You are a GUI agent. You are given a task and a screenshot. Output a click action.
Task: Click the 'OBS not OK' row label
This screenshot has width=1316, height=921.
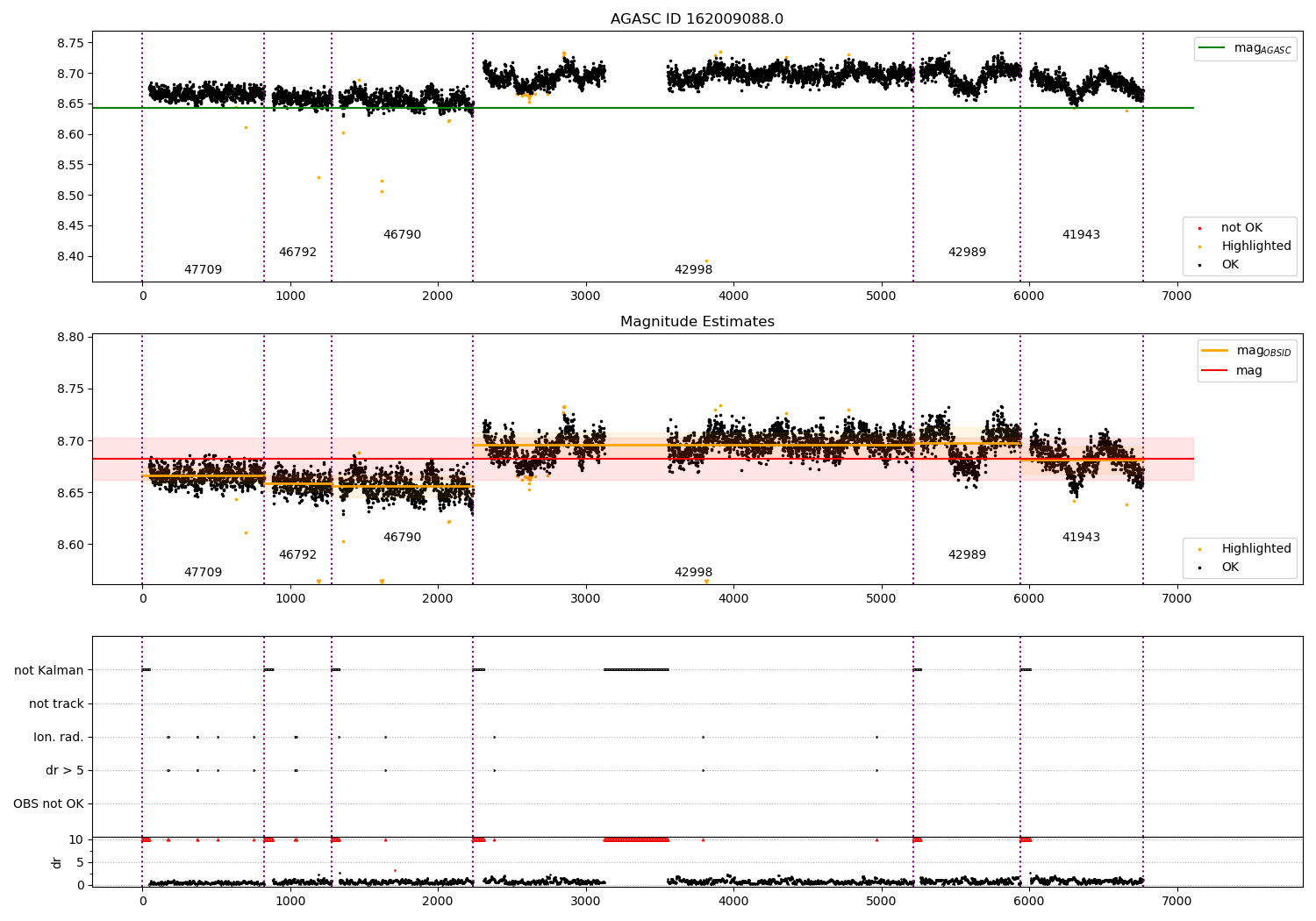(48, 803)
